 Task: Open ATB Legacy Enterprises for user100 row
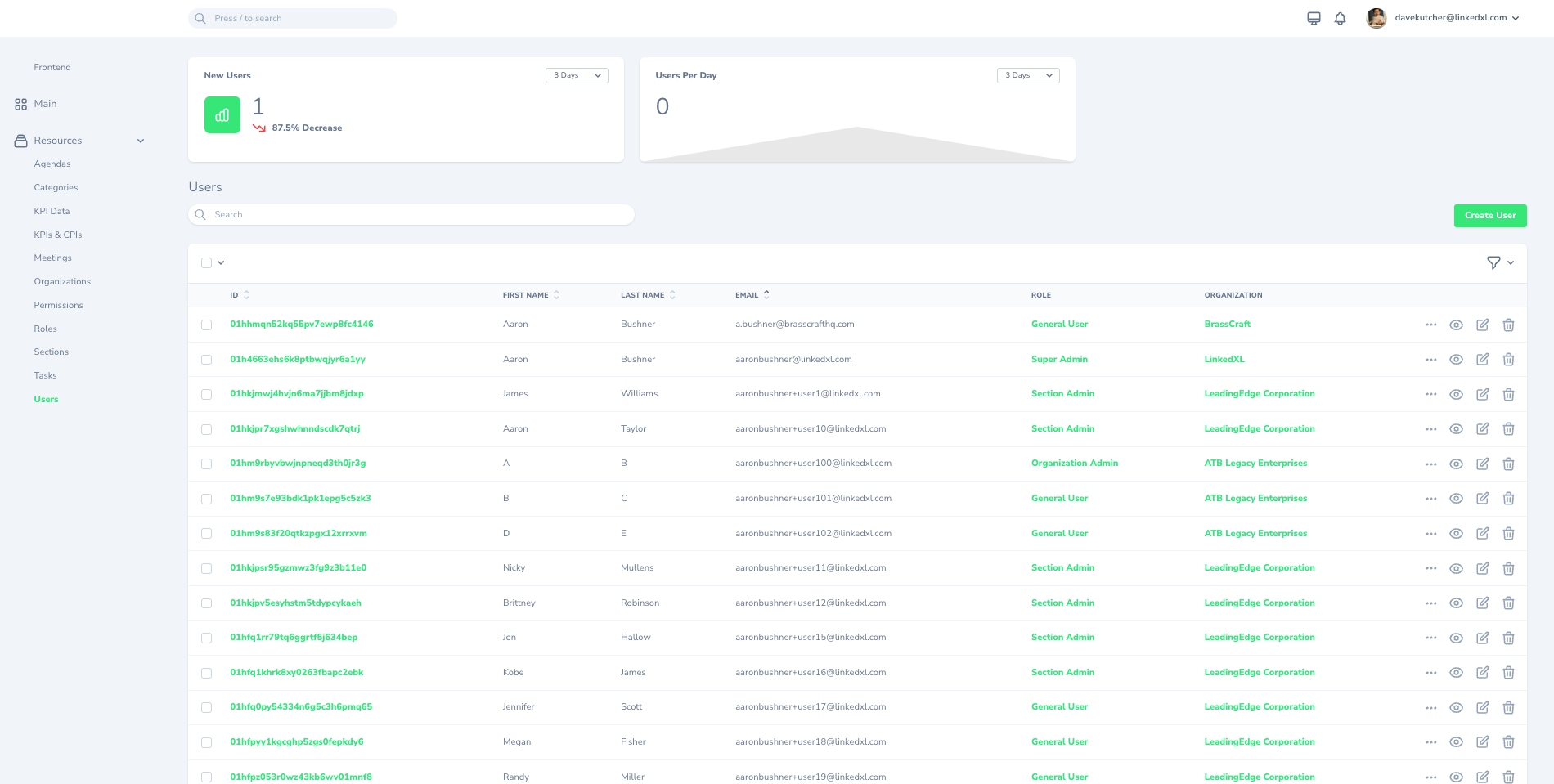1255,464
